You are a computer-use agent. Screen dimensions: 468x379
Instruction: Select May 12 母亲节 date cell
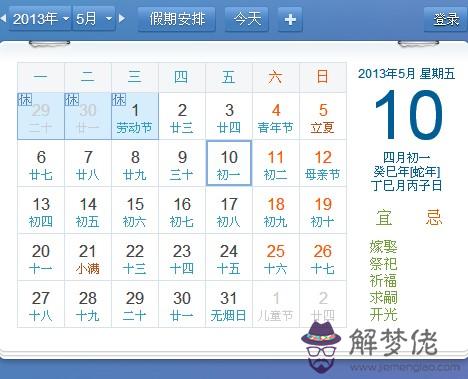(x=323, y=163)
